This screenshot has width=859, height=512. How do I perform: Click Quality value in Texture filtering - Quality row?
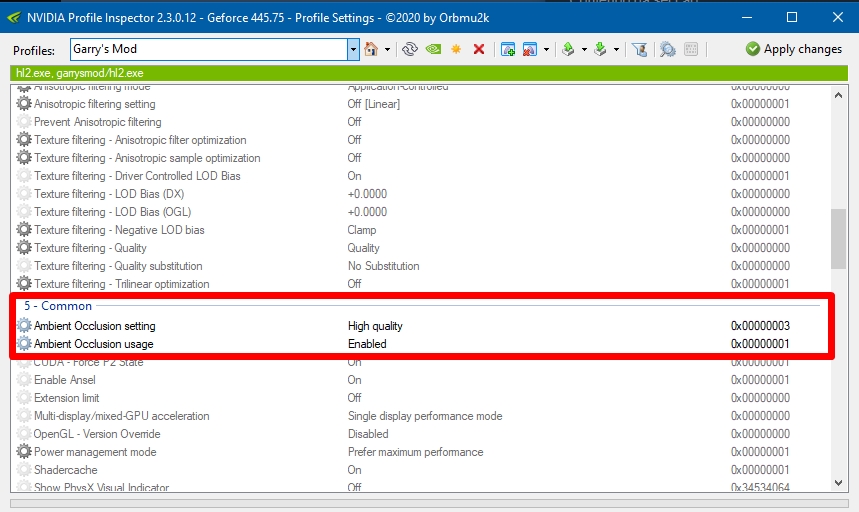(363, 248)
